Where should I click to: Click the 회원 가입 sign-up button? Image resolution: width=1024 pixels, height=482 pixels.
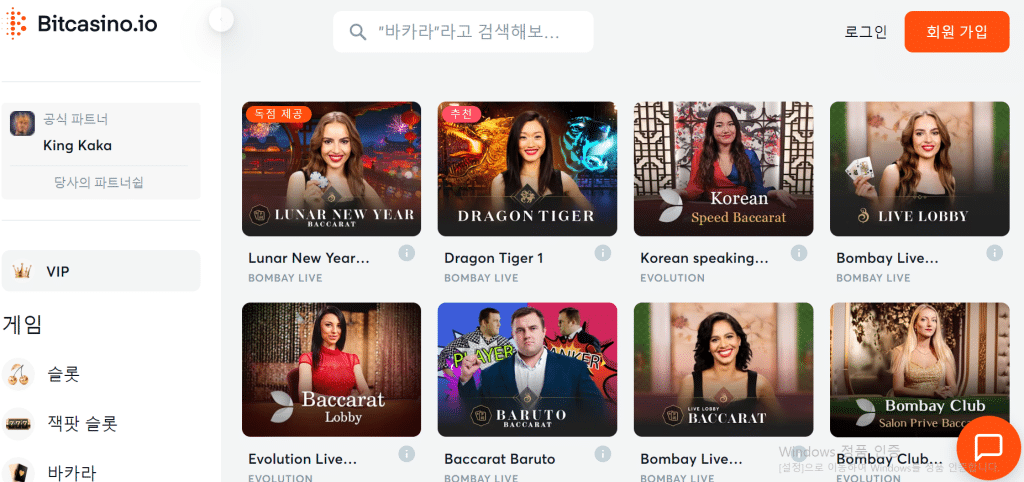tap(957, 31)
